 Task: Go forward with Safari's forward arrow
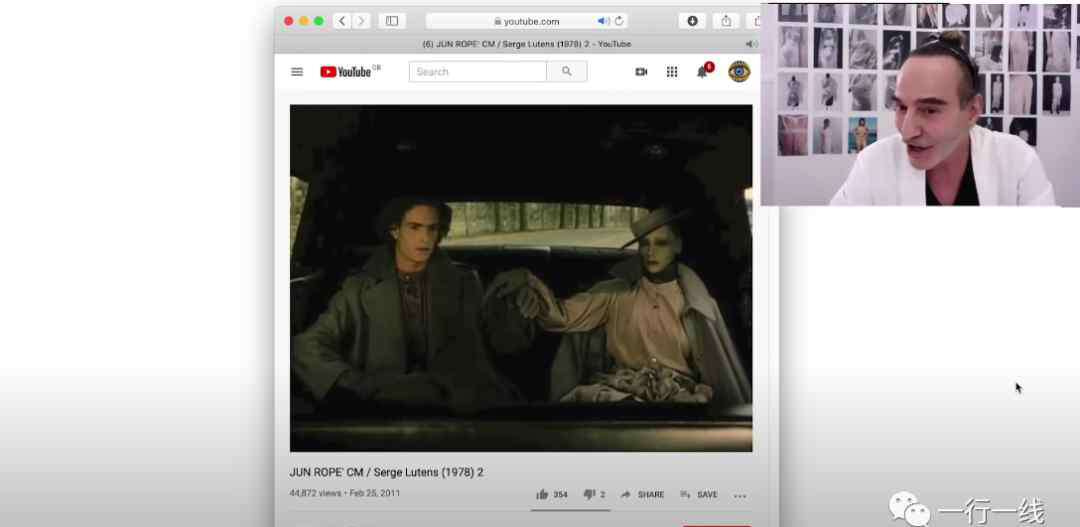[x=361, y=21]
